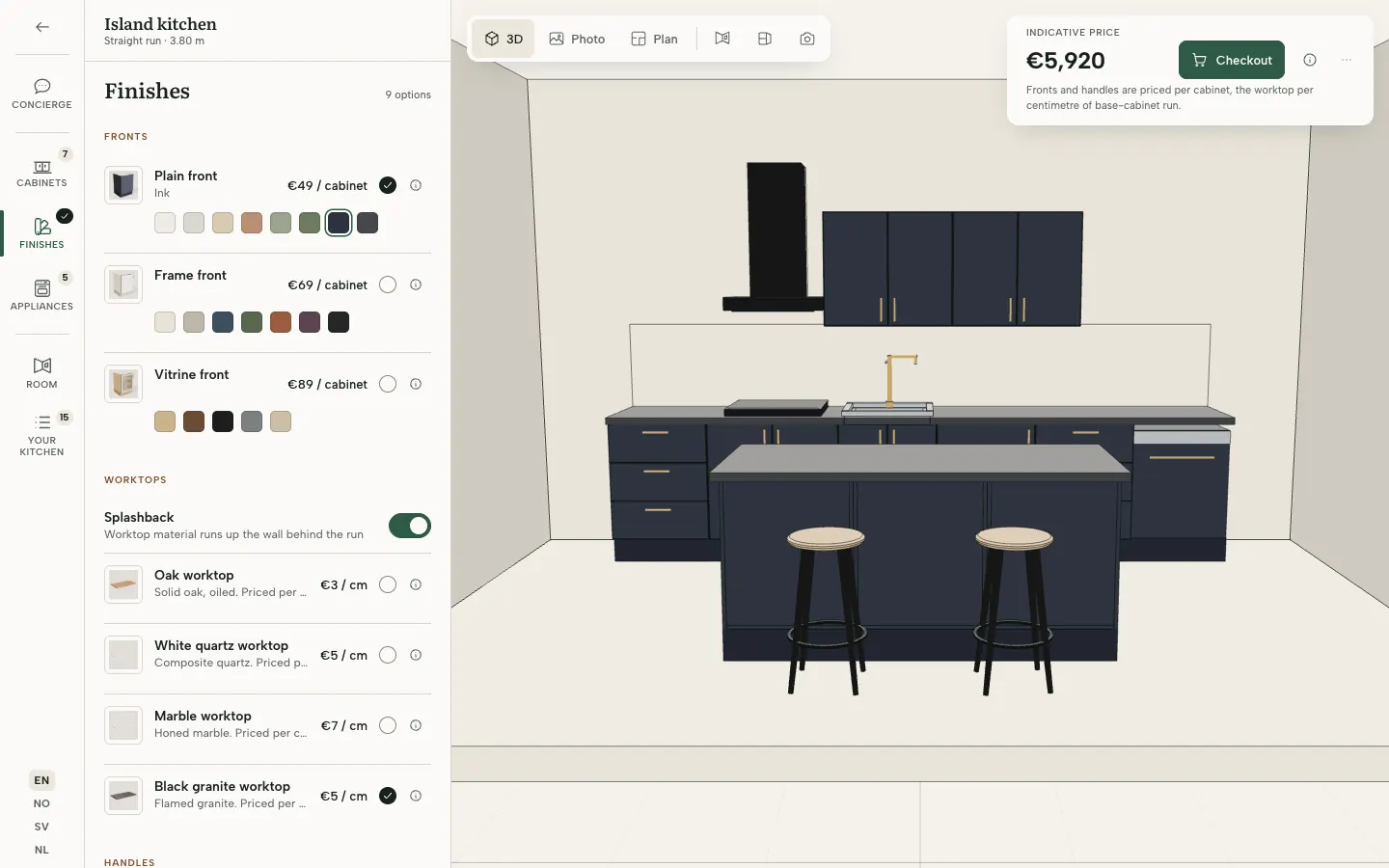
Task: Open the Cabinets section
Action: pos(41,173)
